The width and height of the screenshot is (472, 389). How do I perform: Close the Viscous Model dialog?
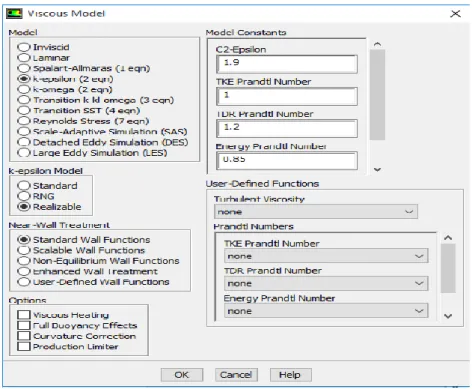(455, 14)
